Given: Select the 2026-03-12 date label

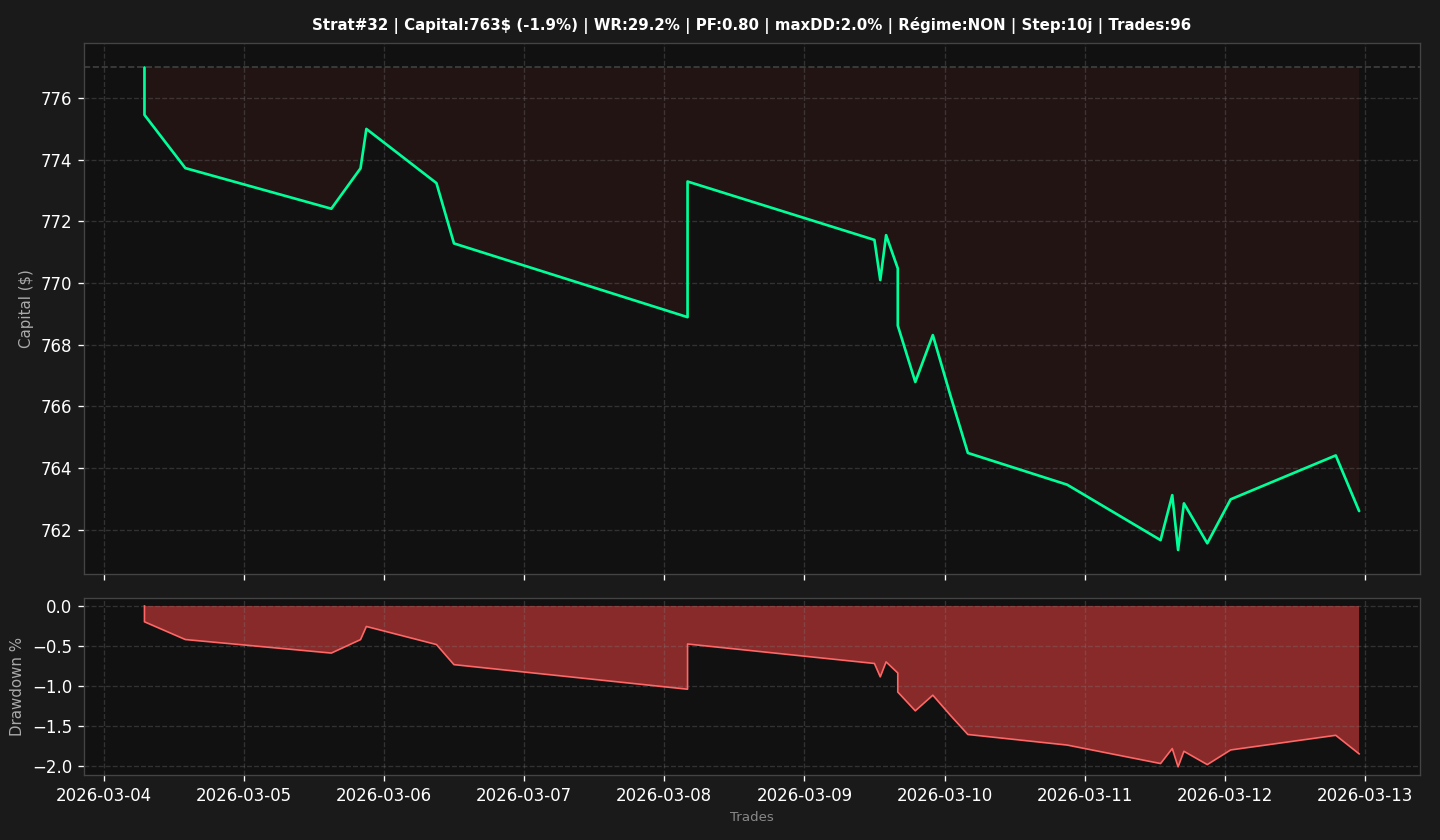Looking at the screenshot, I should coord(1225,795).
